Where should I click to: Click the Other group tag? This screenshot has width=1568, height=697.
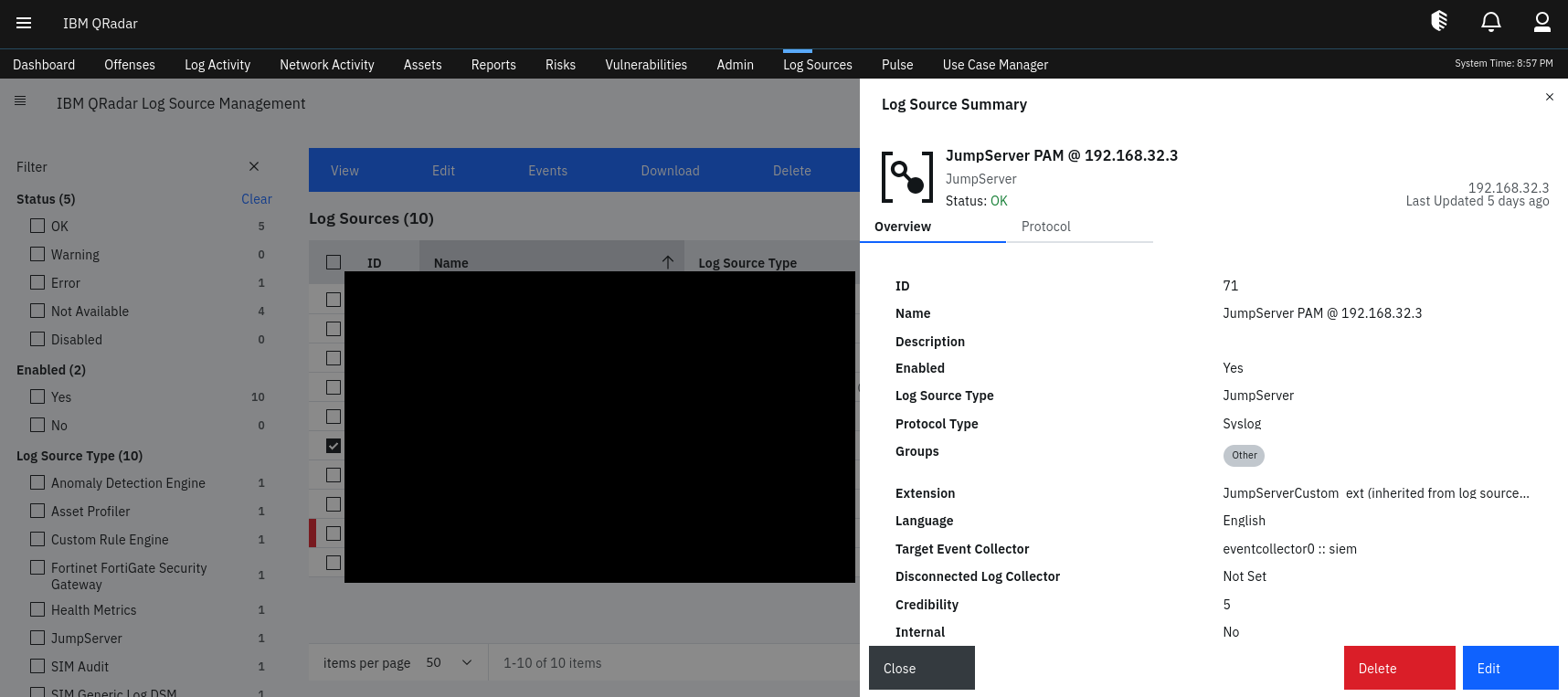point(1244,455)
